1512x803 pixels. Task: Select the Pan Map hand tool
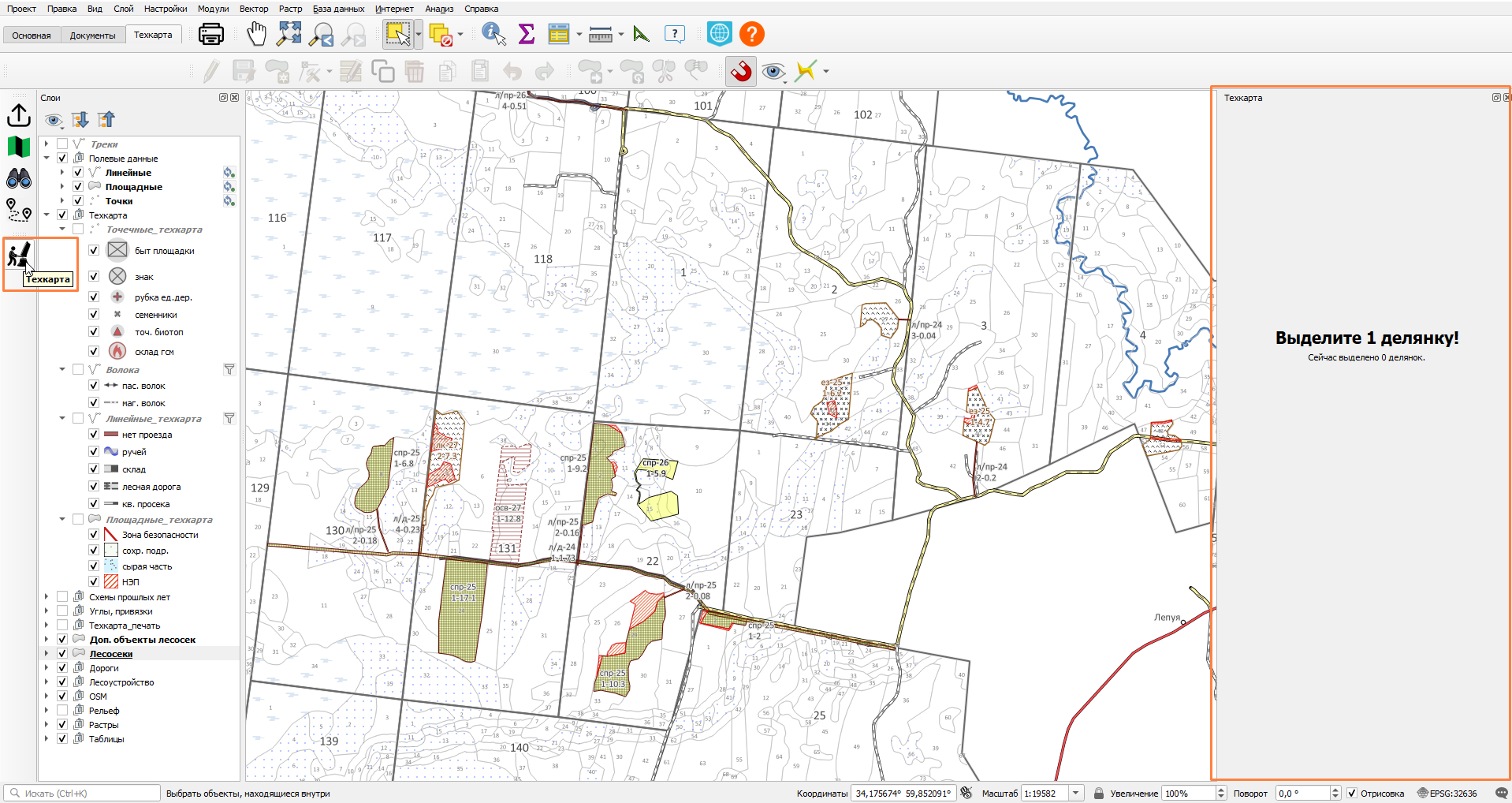point(257,34)
